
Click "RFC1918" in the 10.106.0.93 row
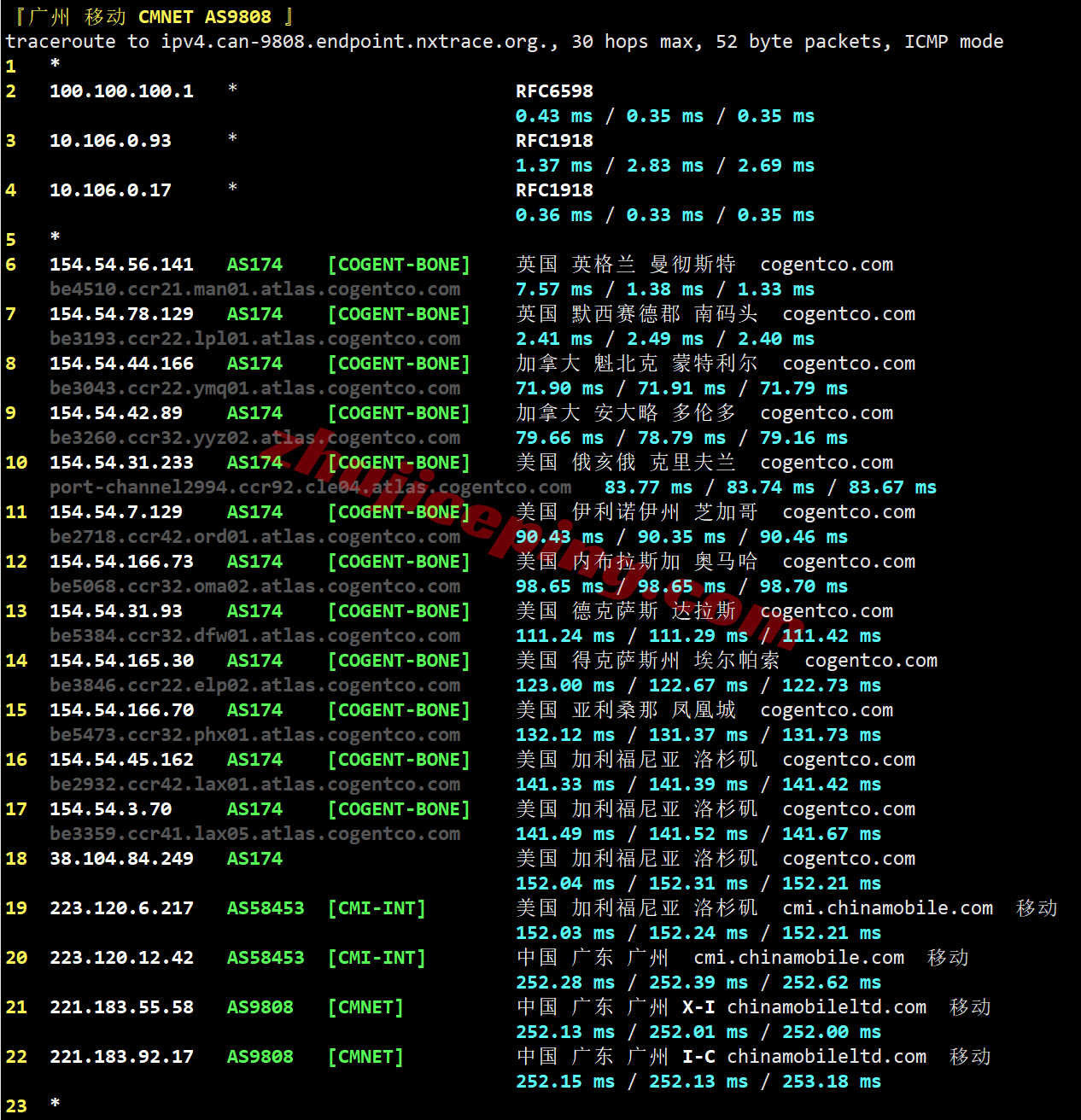[554, 141]
